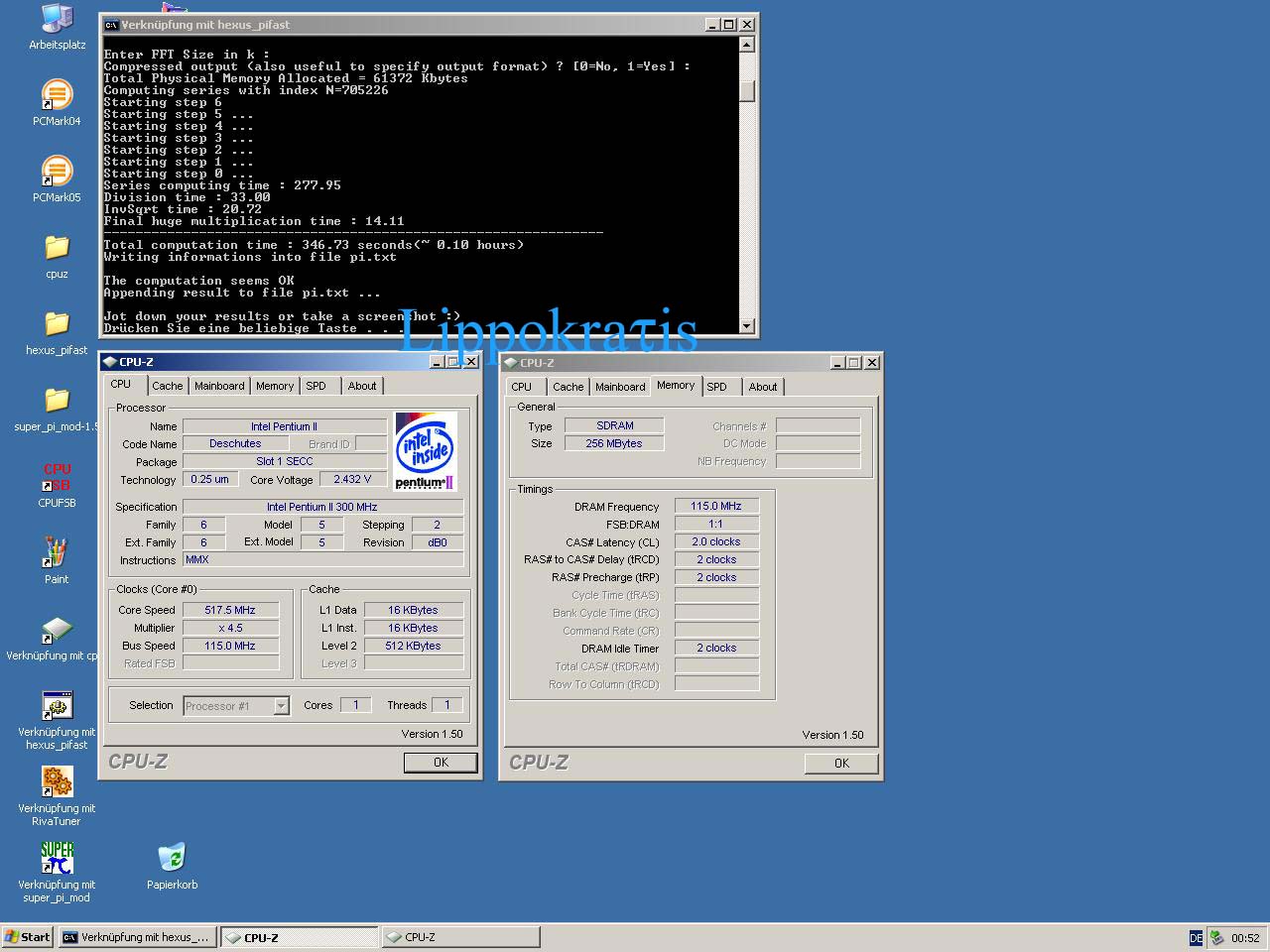
Task: Click OK in the left CPU-Z window
Action: point(441,763)
